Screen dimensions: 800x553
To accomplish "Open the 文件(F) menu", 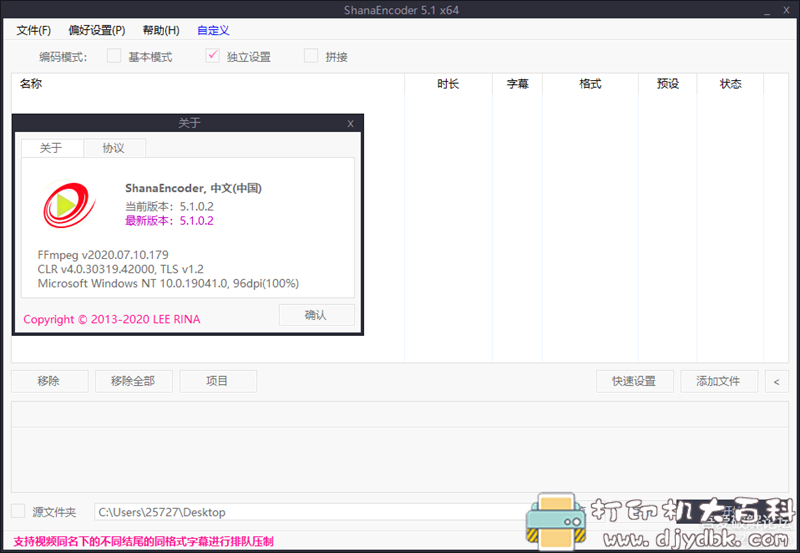I will [34, 31].
